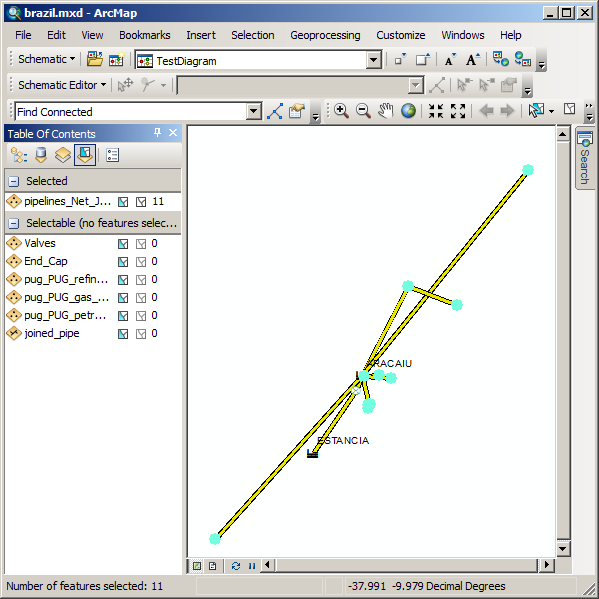The image size is (599, 599).
Task: Toggle selectable for Valves layer
Action: [x=123, y=244]
